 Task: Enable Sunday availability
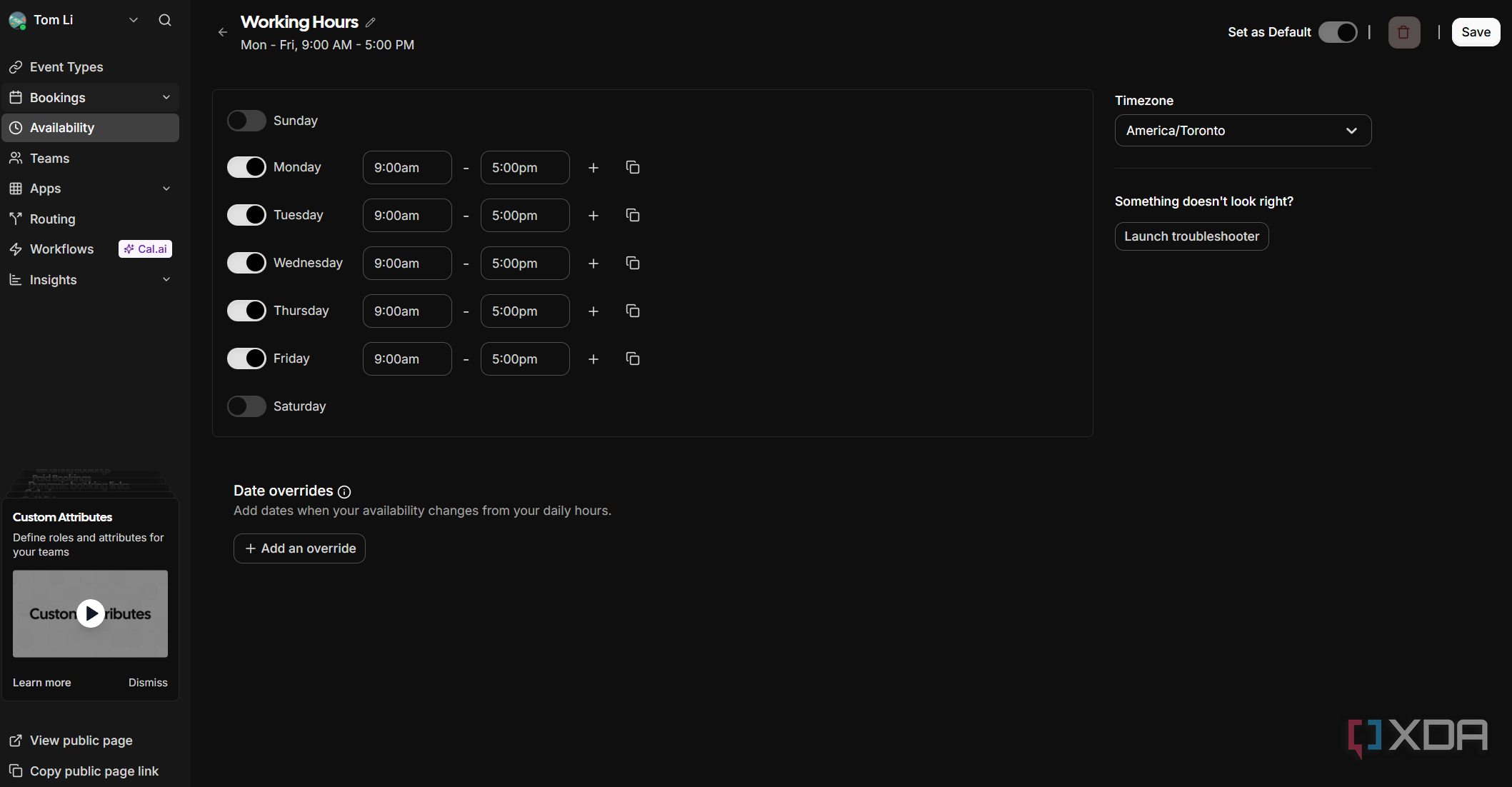[246, 121]
